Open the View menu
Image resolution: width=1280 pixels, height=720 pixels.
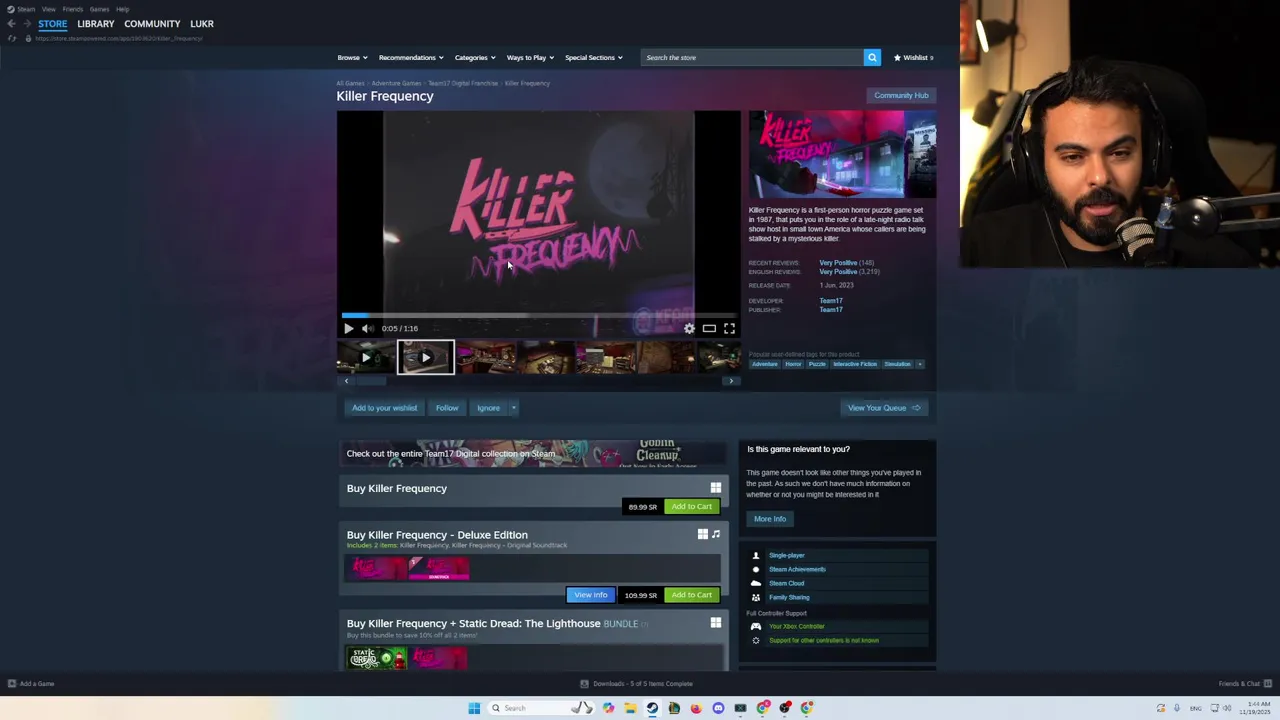point(48,9)
